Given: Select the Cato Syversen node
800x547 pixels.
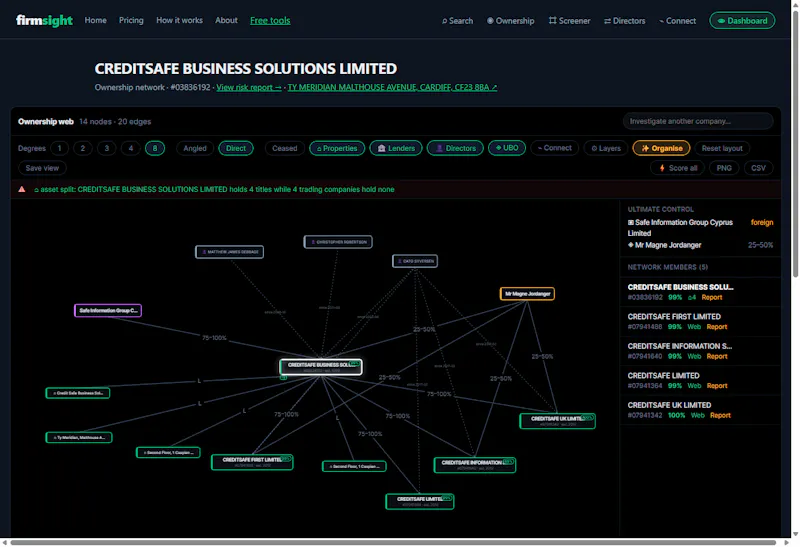Looking at the screenshot, I should (x=415, y=261).
